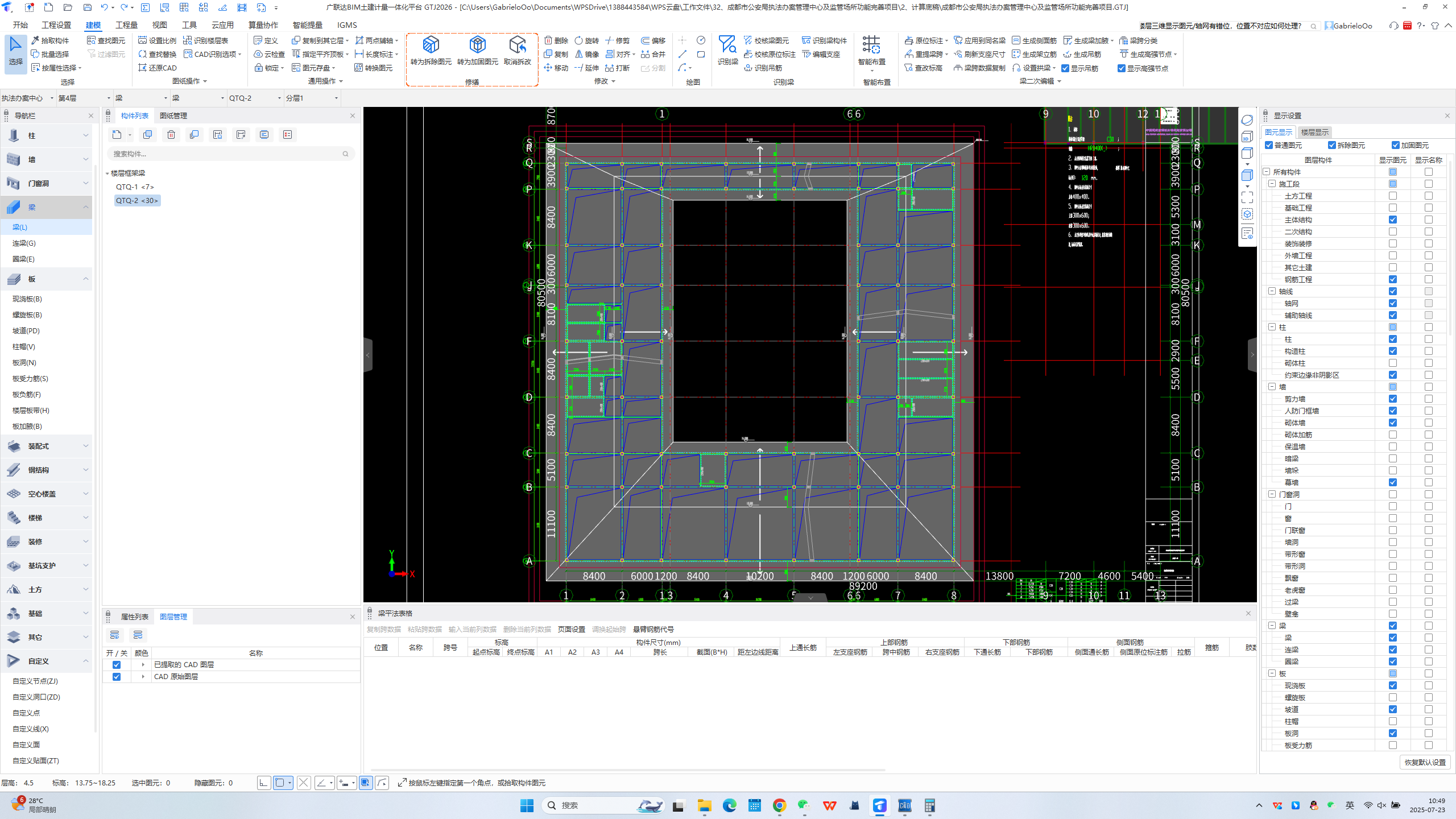Toggle the 拆除图元 checkbox
The width and height of the screenshot is (1456, 819).
click(x=1332, y=145)
